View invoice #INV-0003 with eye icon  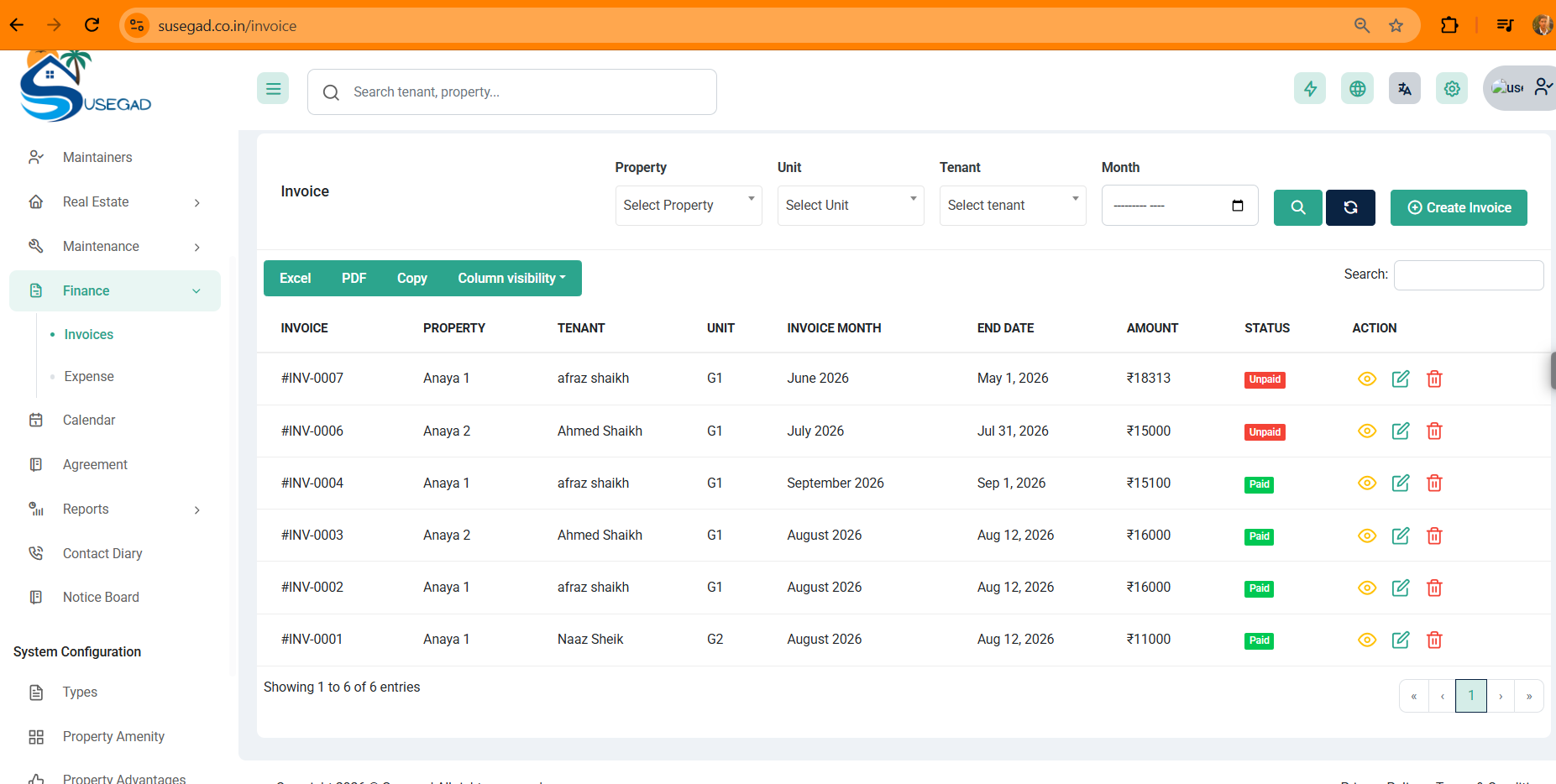pyautogui.click(x=1367, y=536)
